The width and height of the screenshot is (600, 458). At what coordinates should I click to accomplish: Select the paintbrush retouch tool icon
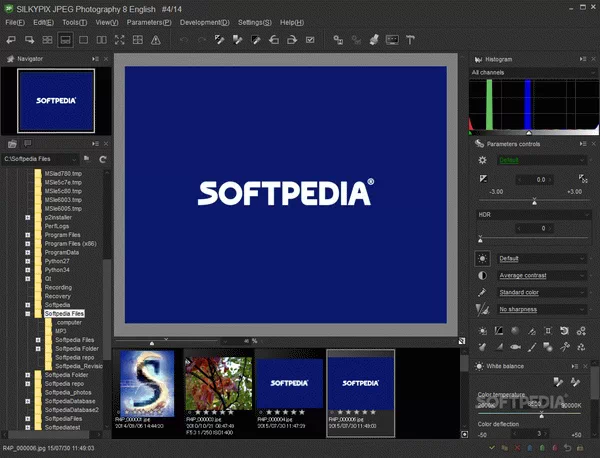[532, 347]
